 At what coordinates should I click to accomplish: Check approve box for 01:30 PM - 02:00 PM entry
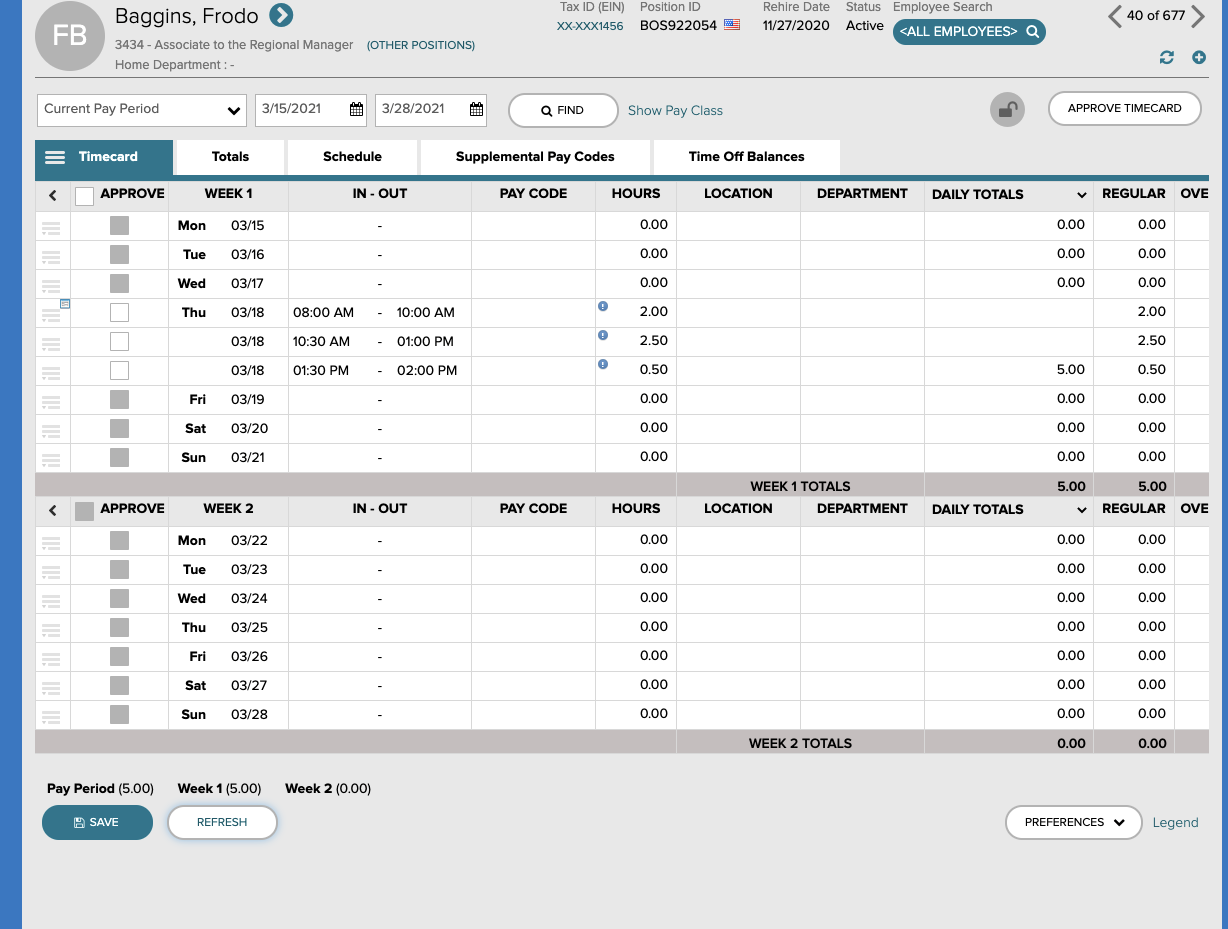click(x=119, y=370)
